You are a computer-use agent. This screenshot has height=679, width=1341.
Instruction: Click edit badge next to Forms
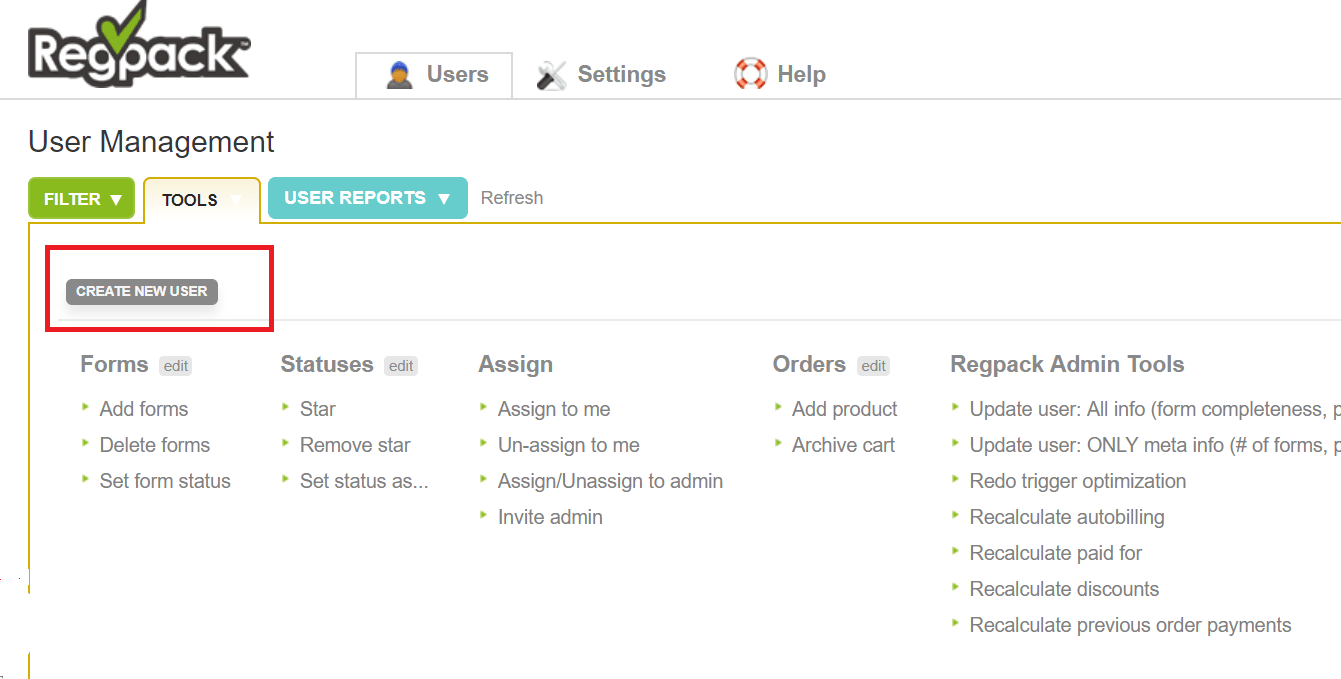pyautogui.click(x=176, y=366)
